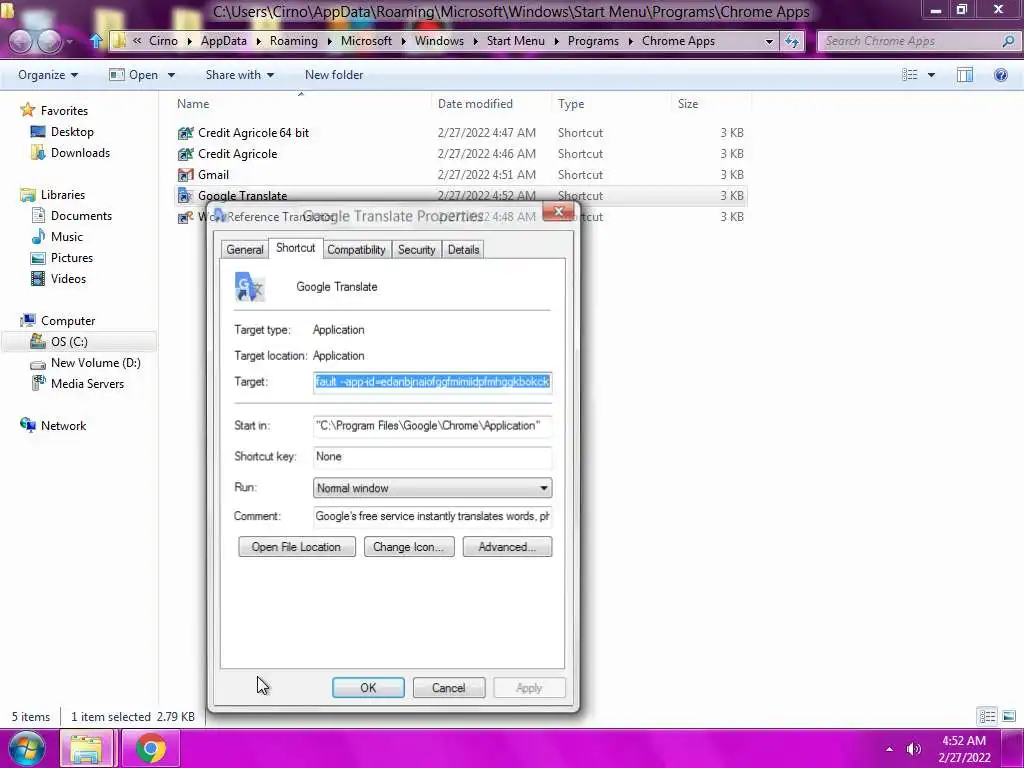Show hidden tray icons arrow
Image resolution: width=1024 pixels, height=768 pixels.
[x=889, y=749]
